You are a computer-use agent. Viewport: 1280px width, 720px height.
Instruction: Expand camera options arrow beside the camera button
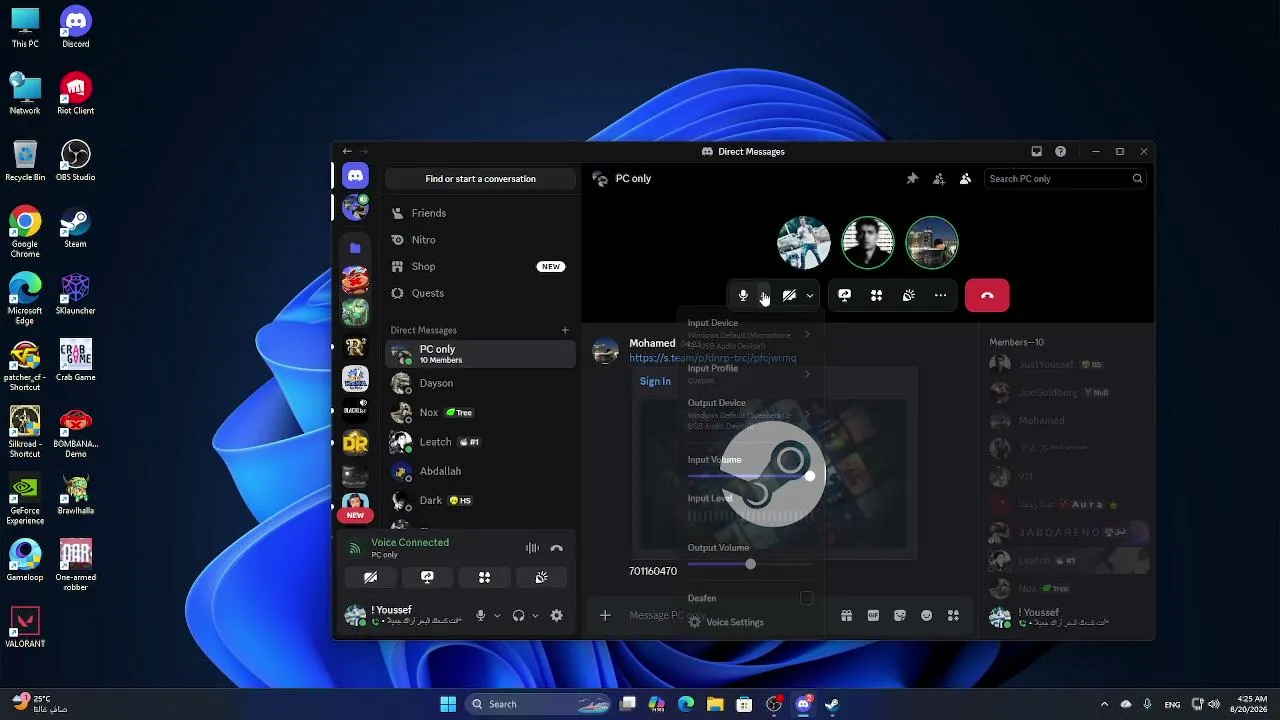pos(810,295)
